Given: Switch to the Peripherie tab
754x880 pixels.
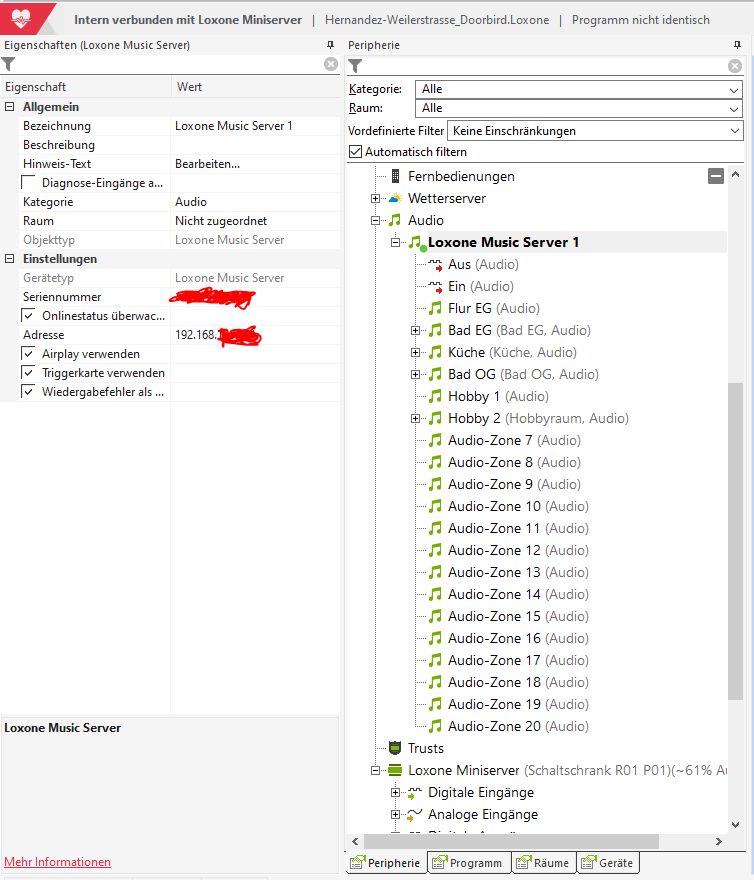Looking at the screenshot, I should [386, 863].
